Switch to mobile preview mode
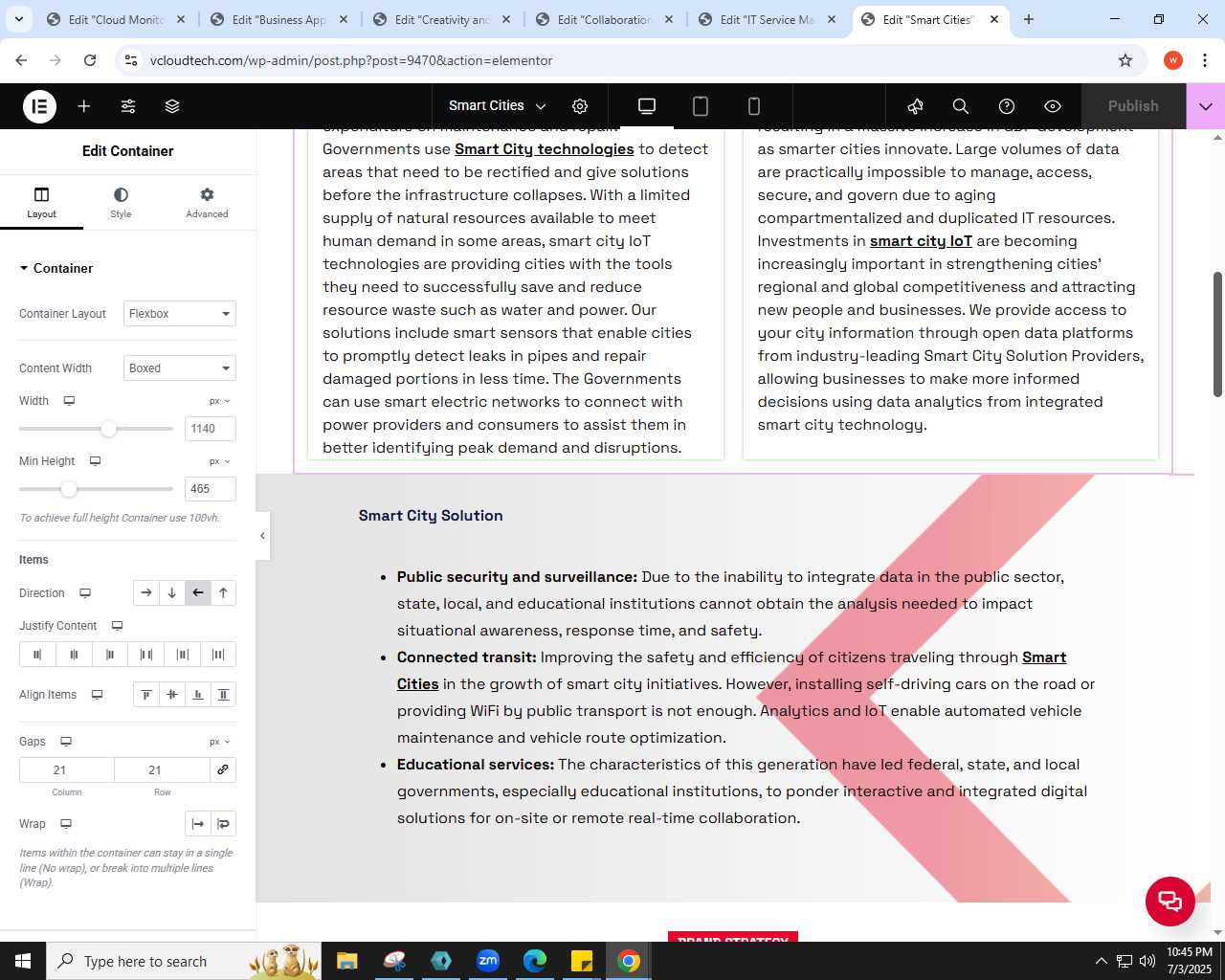The height and width of the screenshot is (980, 1225). [x=754, y=106]
